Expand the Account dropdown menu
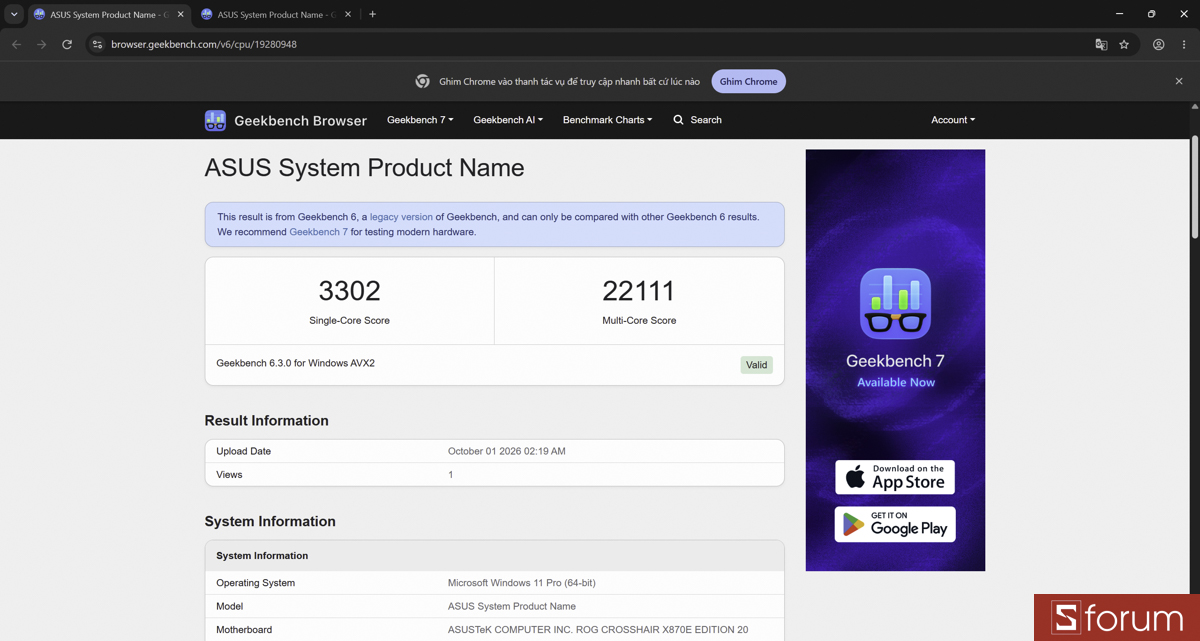 953,120
